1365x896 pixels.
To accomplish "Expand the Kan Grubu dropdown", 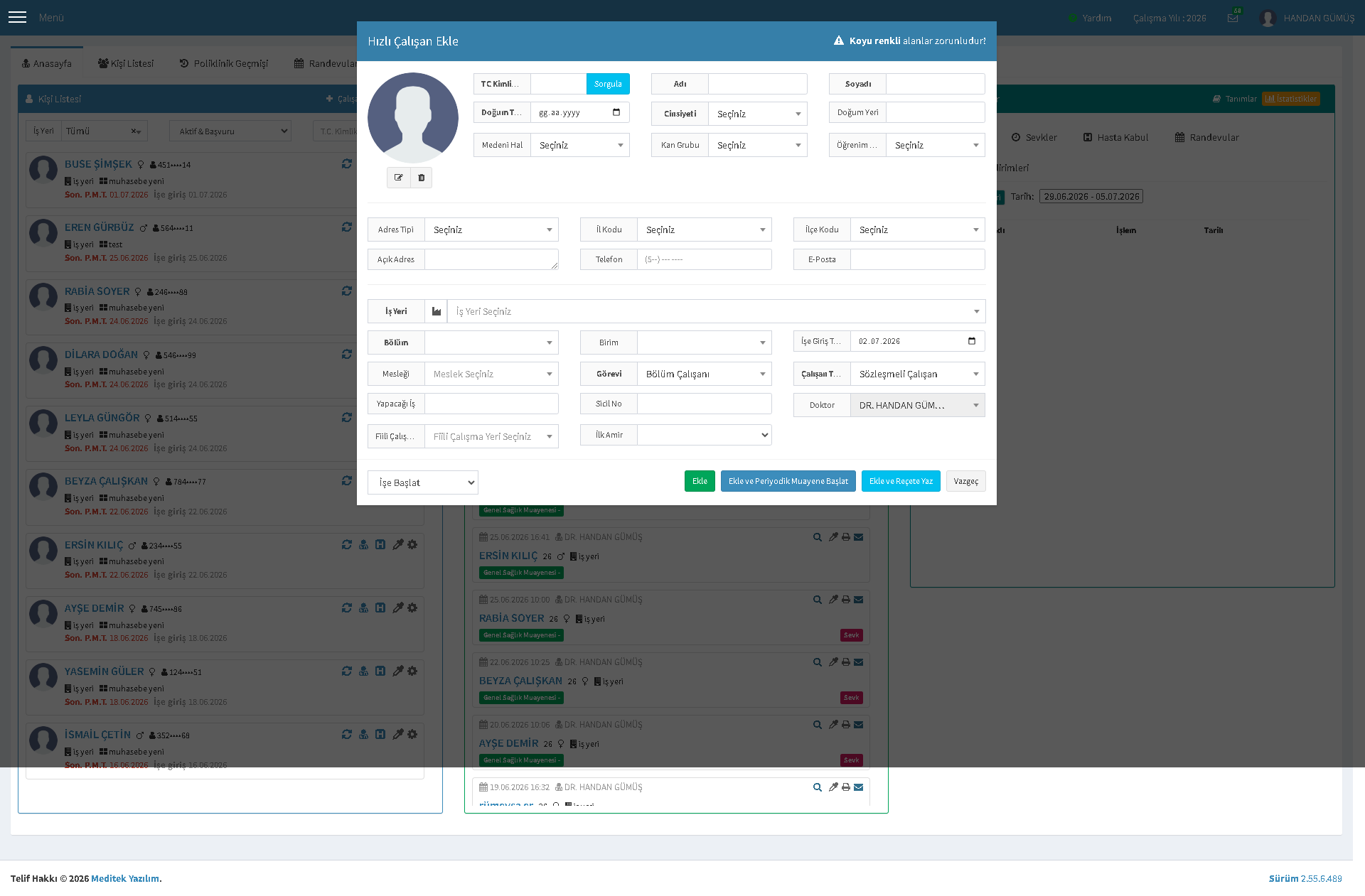I will [758, 145].
